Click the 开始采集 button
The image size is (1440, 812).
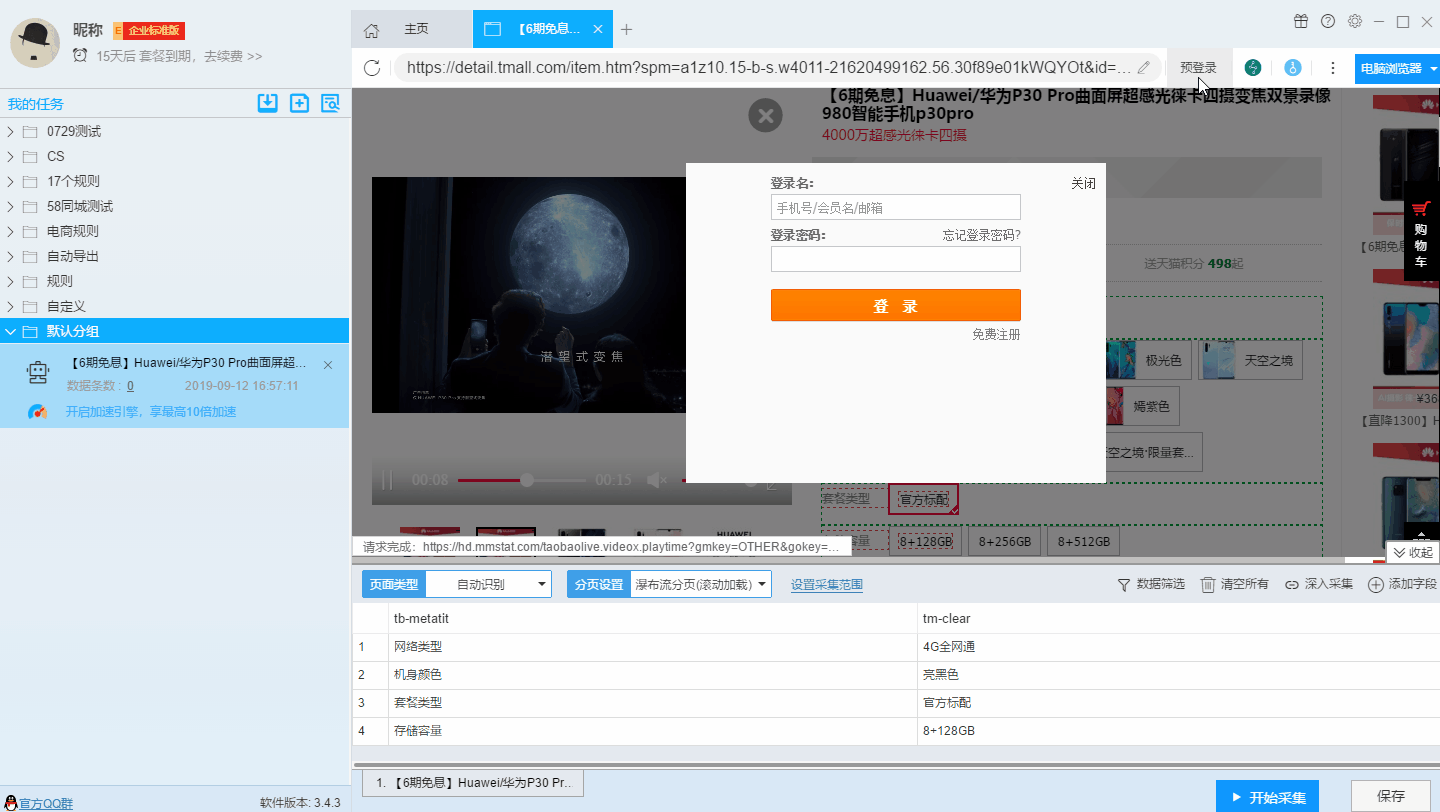(1268, 797)
